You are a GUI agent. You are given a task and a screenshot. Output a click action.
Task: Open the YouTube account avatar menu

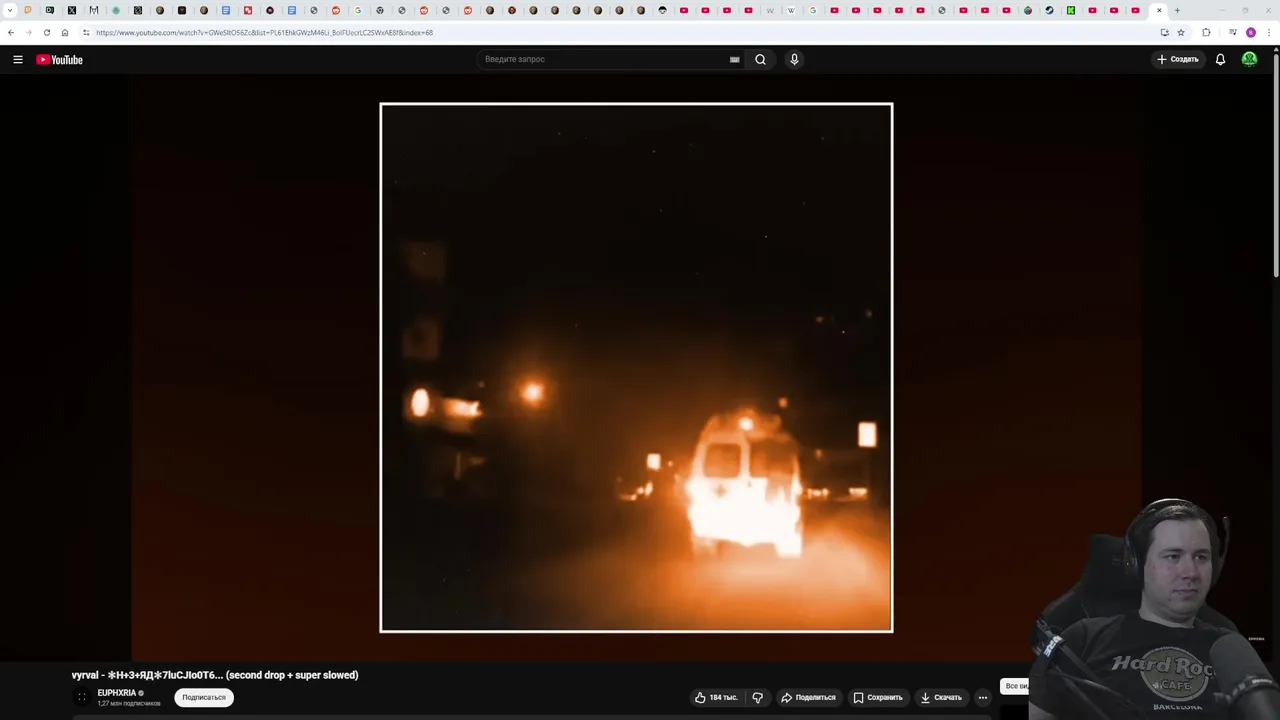(x=1249, y=60)
